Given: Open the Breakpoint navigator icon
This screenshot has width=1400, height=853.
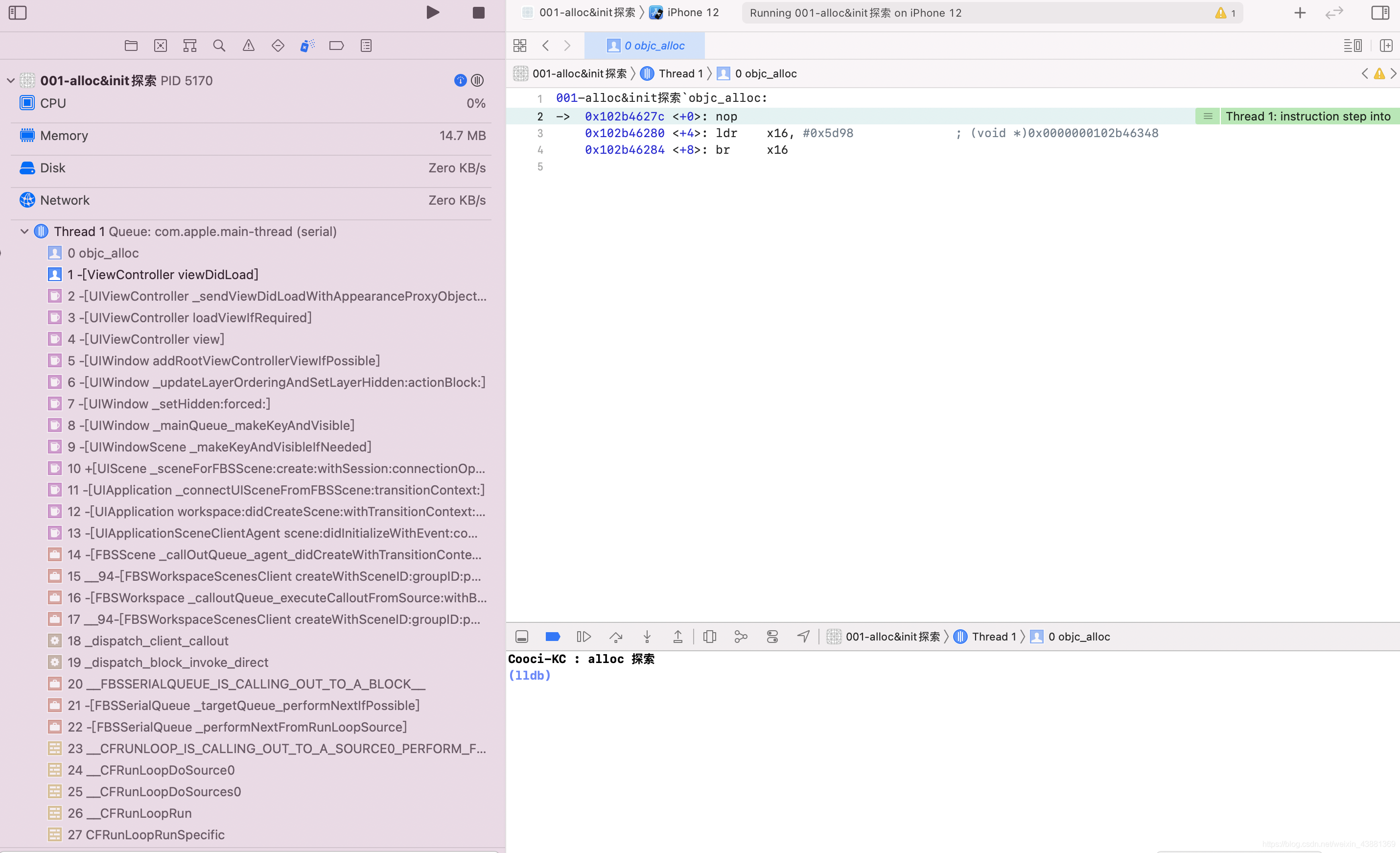Looking at the screenshot, I should [x=336, y=46].
